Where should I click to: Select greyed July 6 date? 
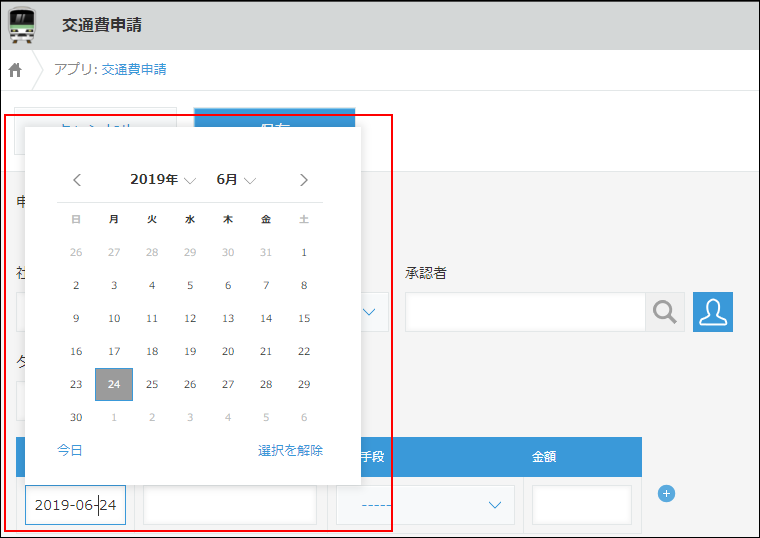point(304,417)
